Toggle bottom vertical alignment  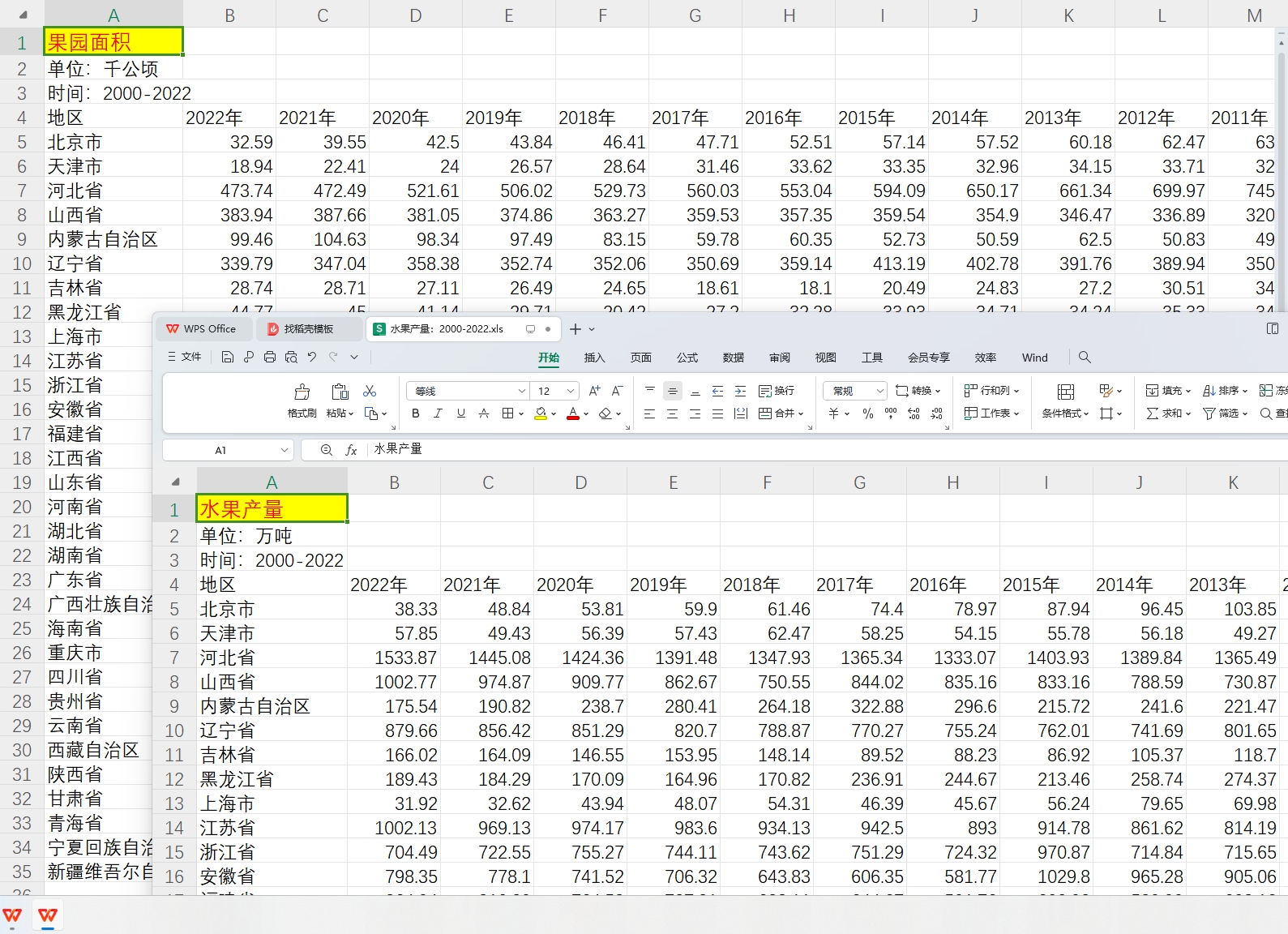695,391
